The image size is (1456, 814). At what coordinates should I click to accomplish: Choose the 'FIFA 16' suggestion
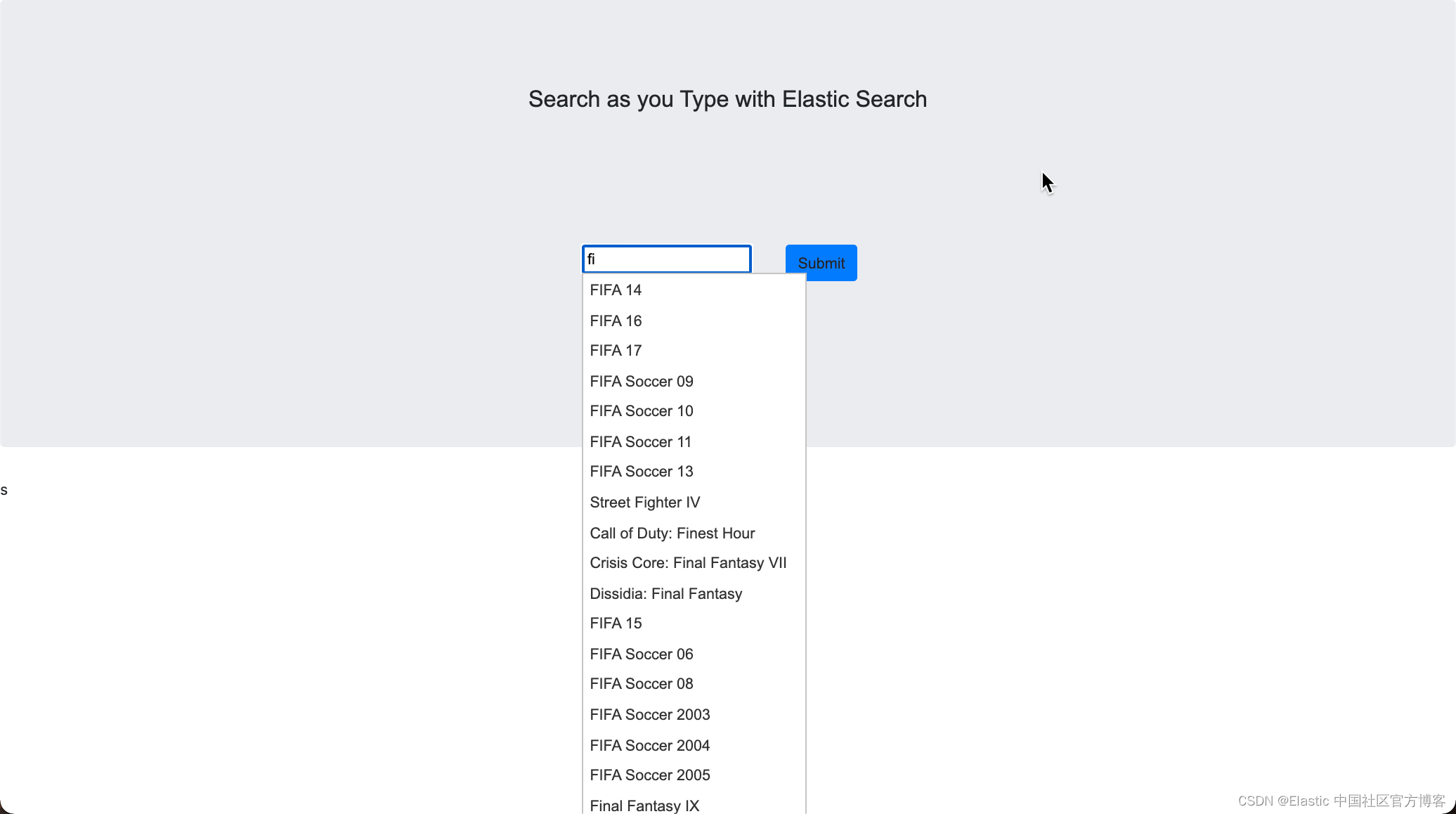616,321
